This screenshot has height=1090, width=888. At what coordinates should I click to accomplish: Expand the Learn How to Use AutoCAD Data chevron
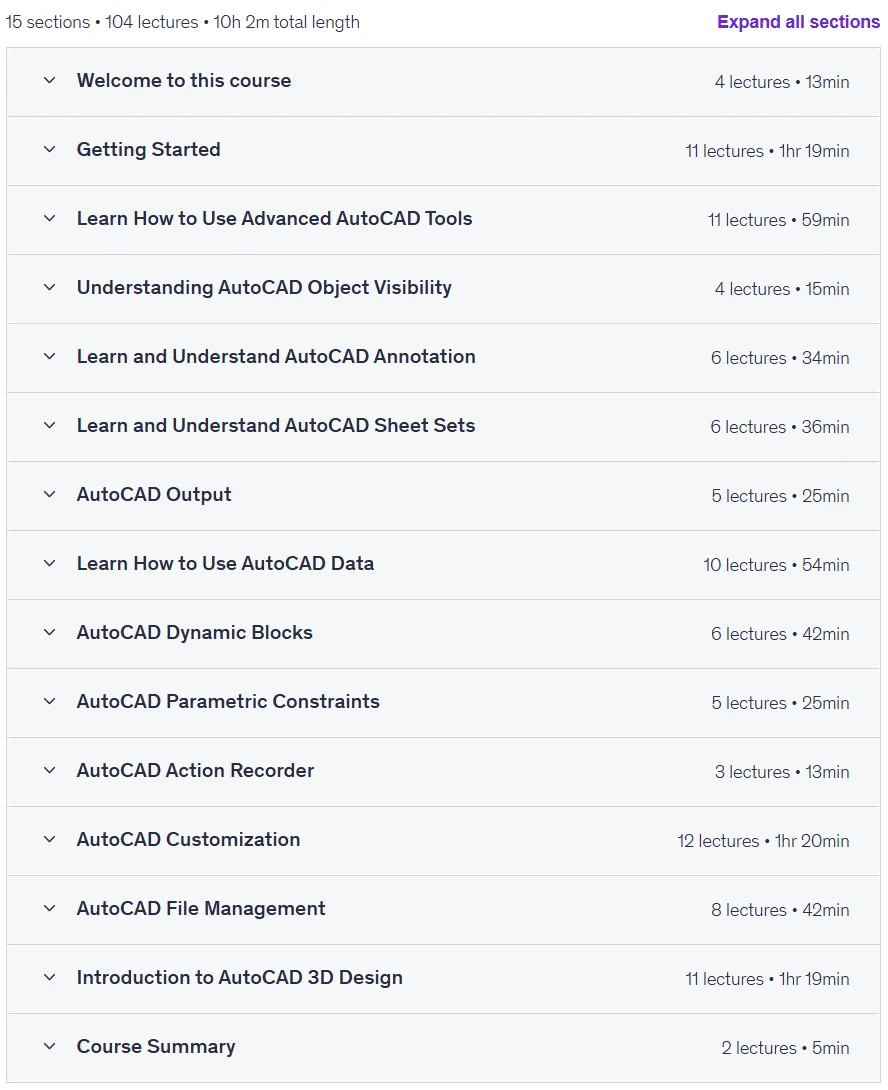pyautogui.click(x=49, y=563)
